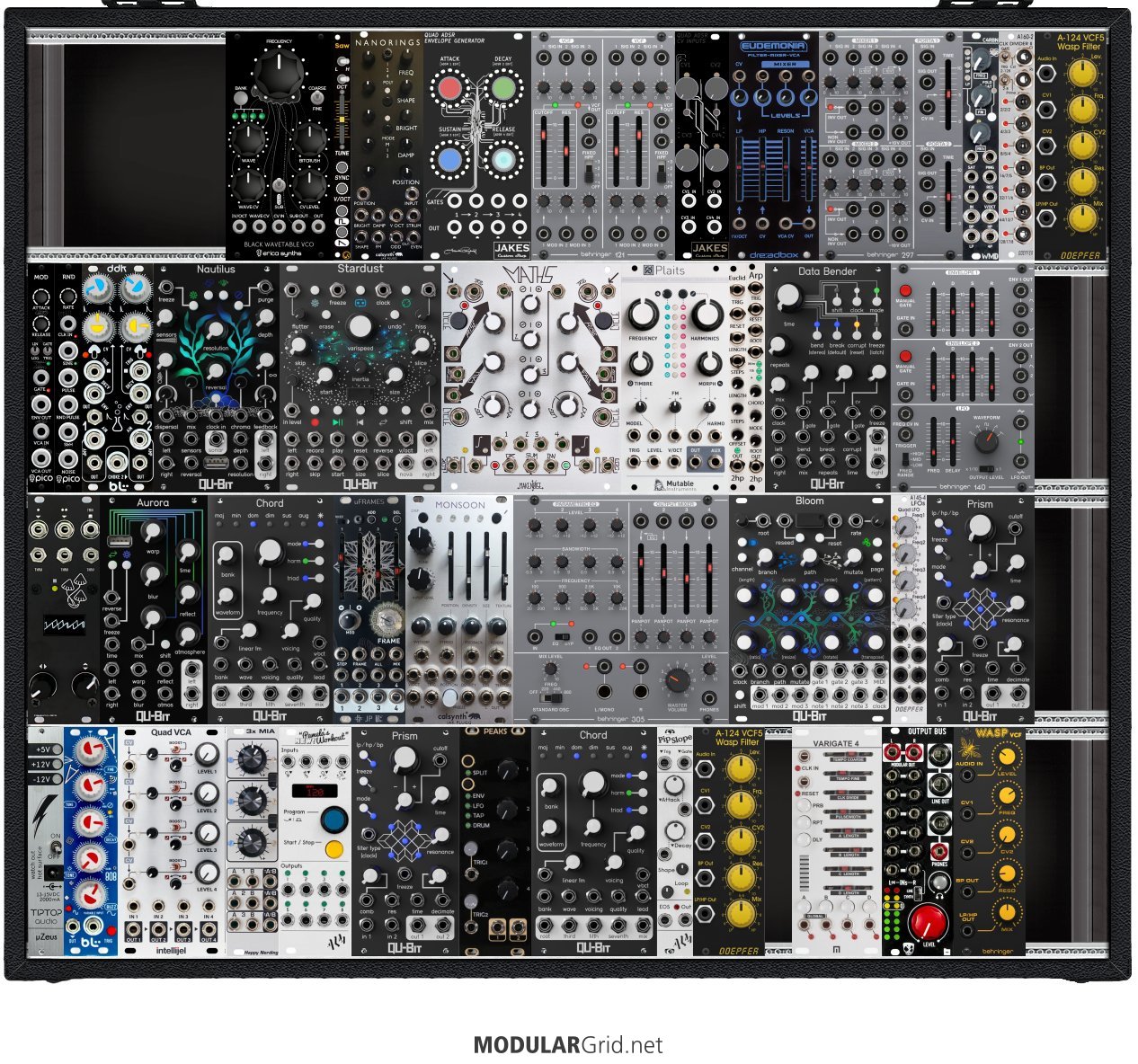The image size is (1138, 1064).
Task: Select the Eudemonia filter-mixer module
Action: [x=774, y=146]
